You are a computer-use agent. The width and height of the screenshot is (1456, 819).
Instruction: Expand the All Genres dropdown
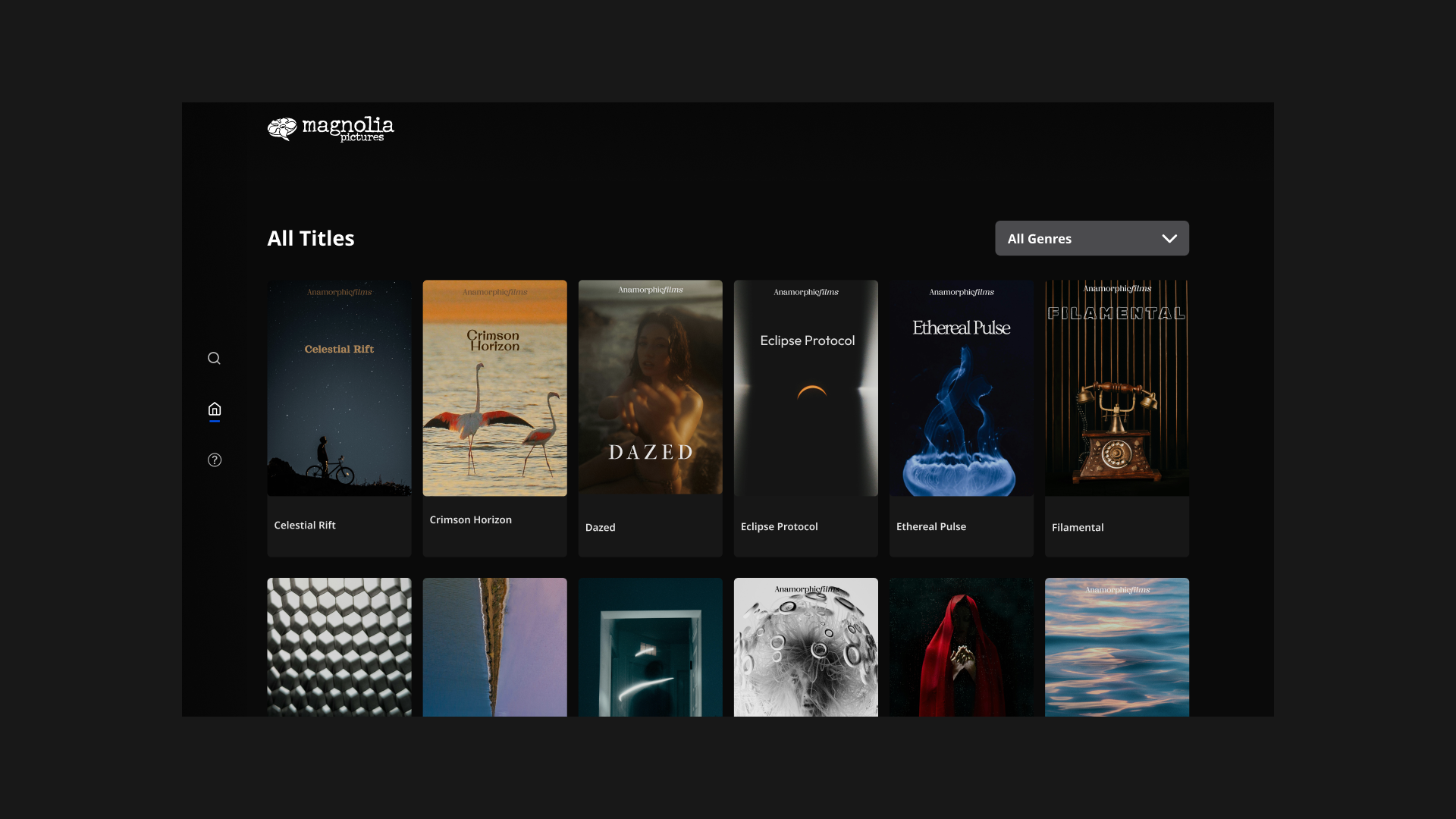click(x=1092, y=238)
